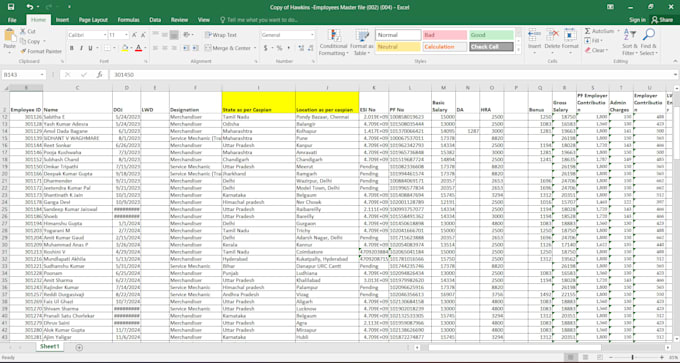Open the Clear dropdown in Editing group
Viewport: 680px width, 363px height.
(x=596, y=50)
